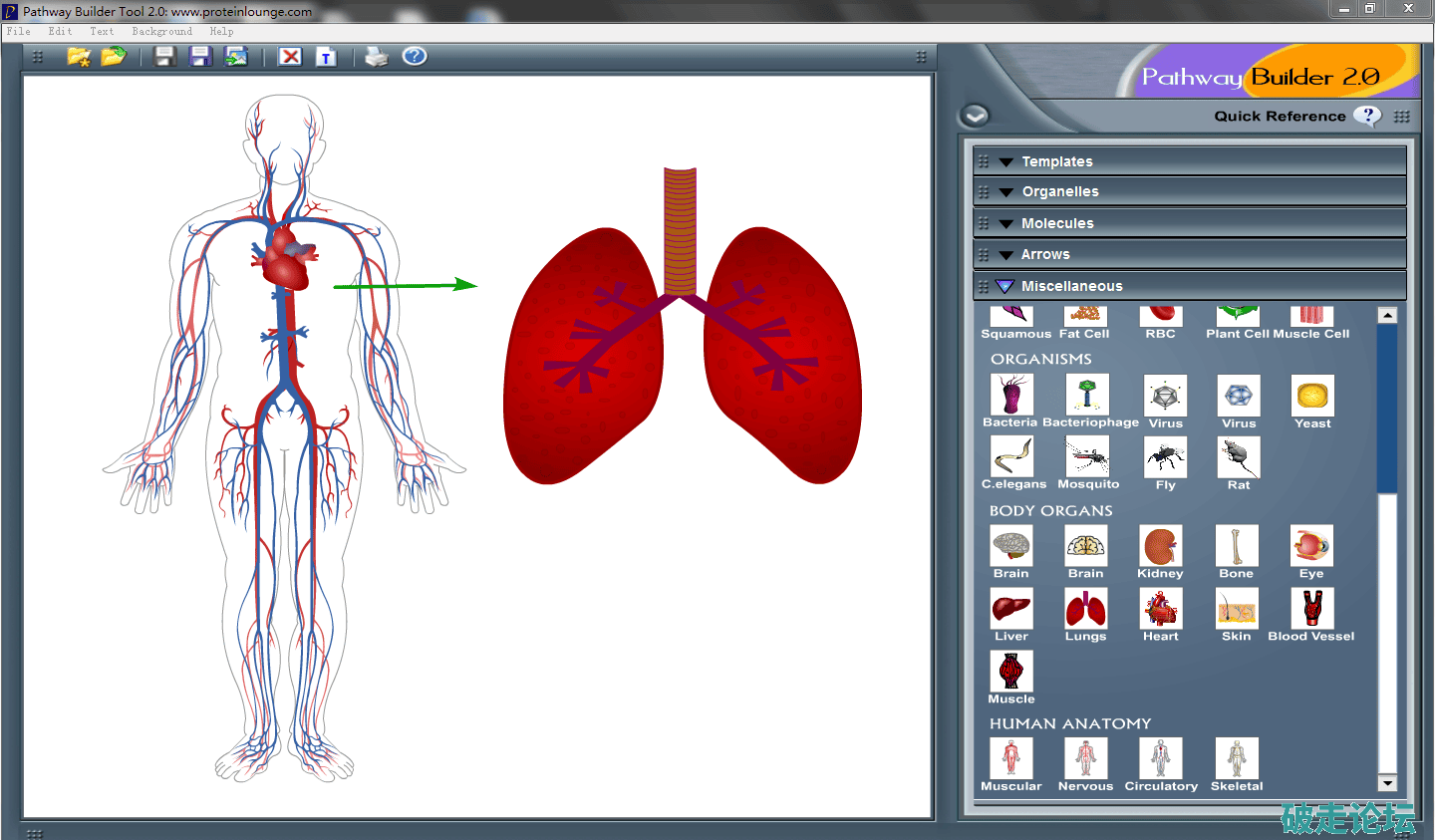Click the Quick Reference question bubble

click(1367, 116)
